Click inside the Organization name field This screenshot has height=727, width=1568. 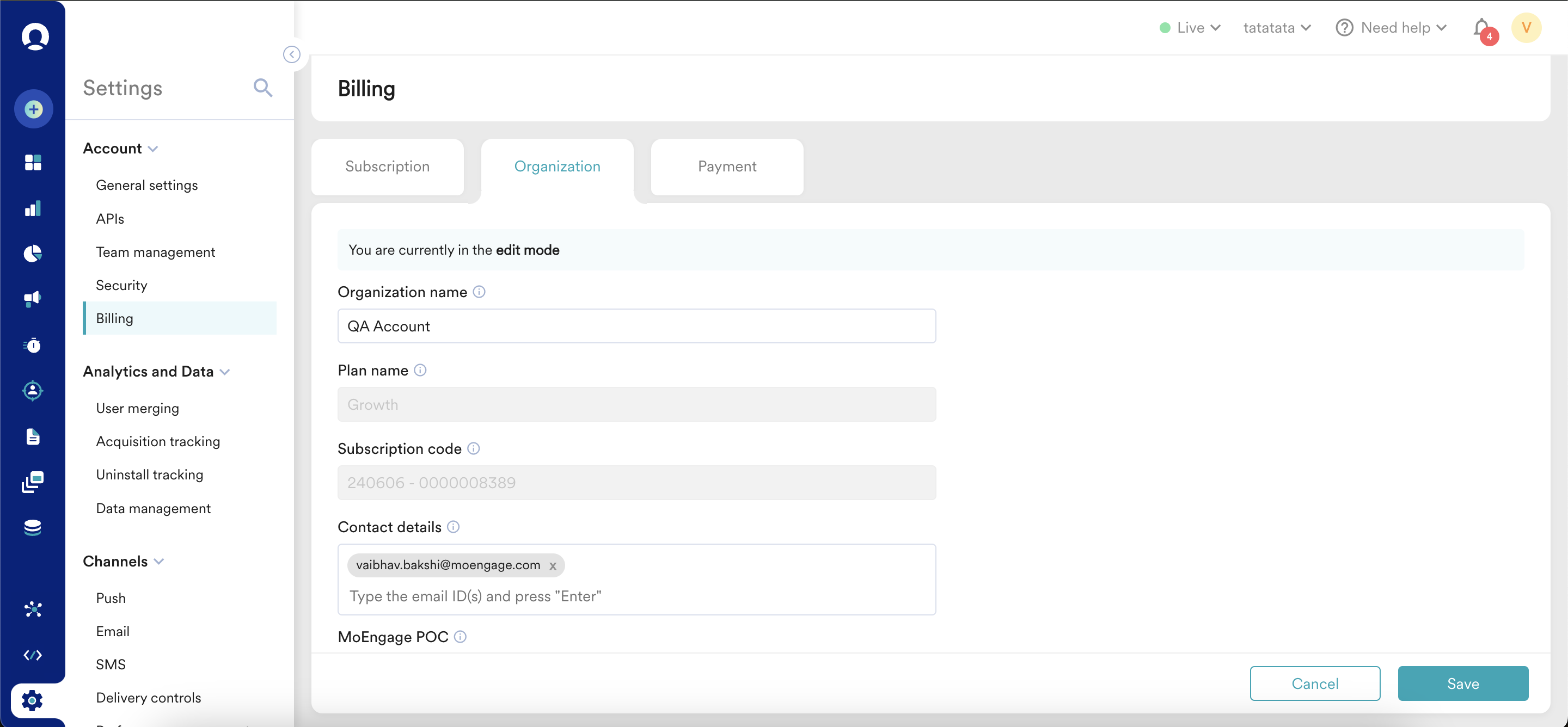click(636, 326)
